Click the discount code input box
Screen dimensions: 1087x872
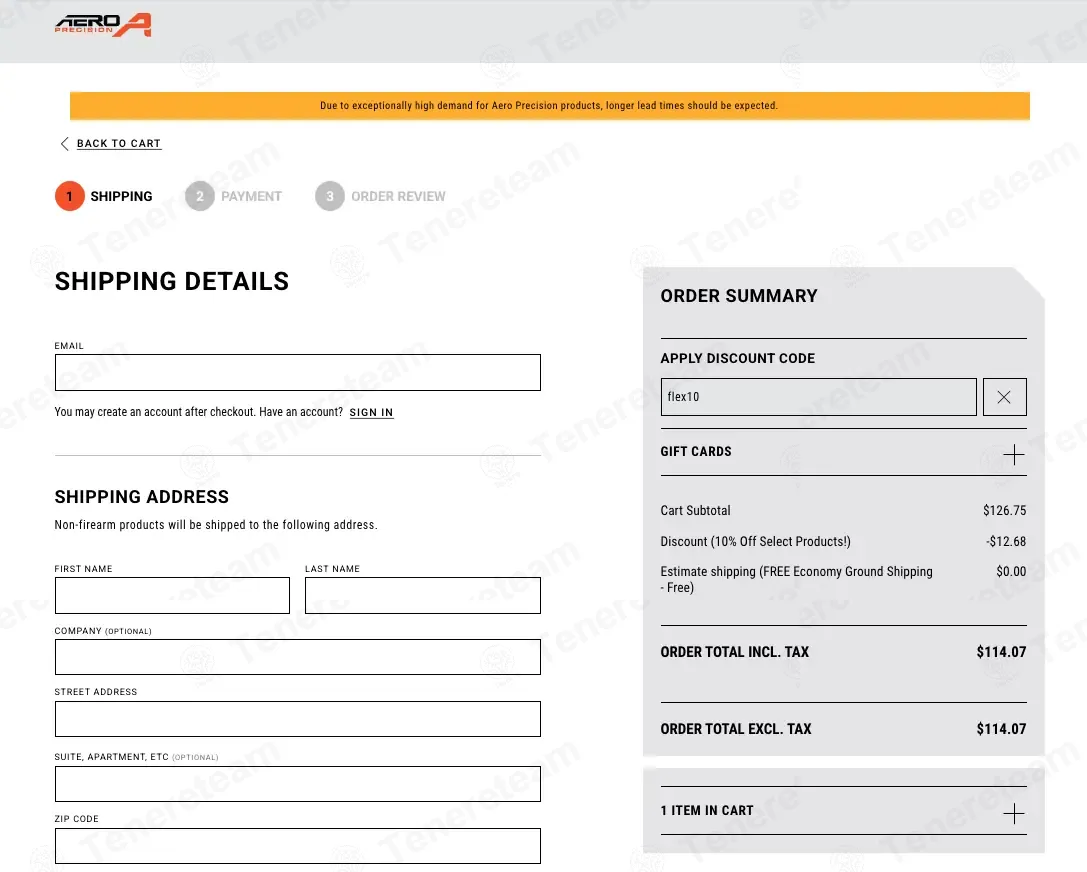pyautogui.click(x=818, y=397)
